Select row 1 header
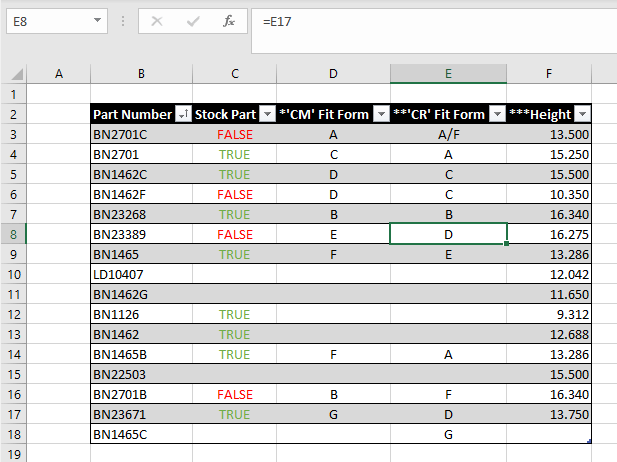 tap(13, 94)
